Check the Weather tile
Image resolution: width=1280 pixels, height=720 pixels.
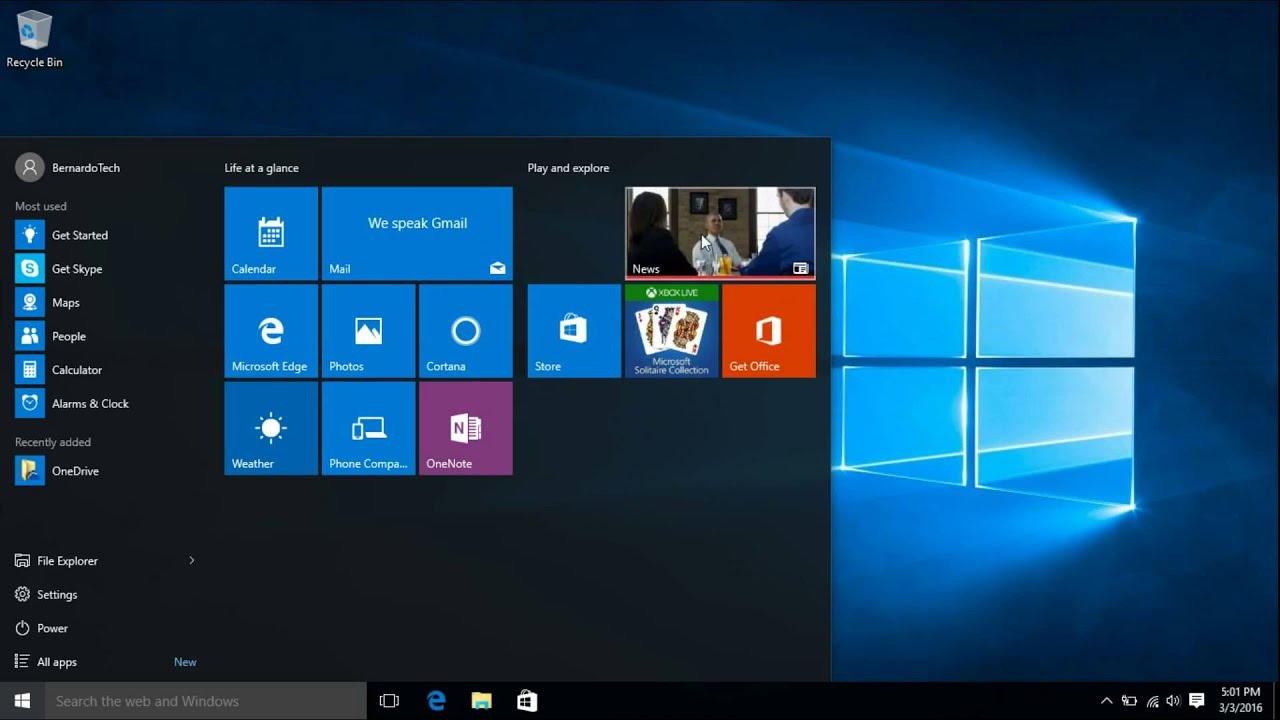[270, 428]
